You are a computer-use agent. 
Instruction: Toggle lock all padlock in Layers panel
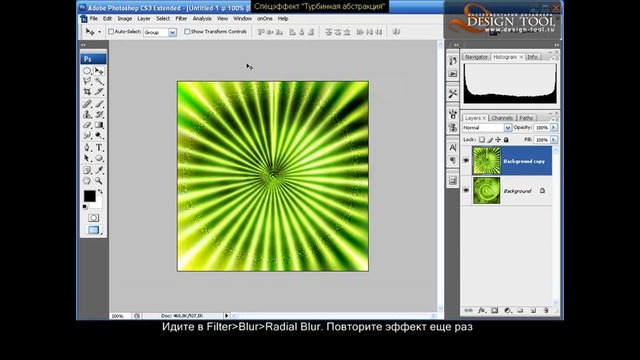pyautogui.click(x=506, y=140)
